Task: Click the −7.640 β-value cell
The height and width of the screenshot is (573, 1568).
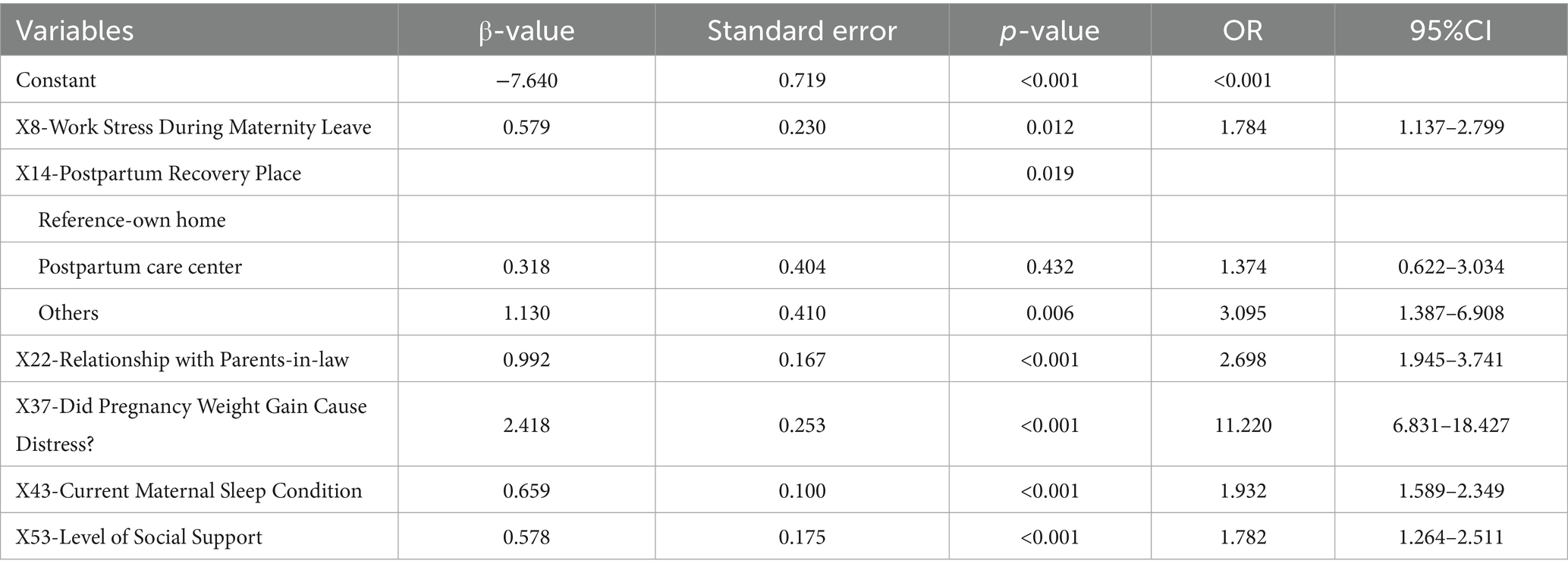Action: (526, 80)
